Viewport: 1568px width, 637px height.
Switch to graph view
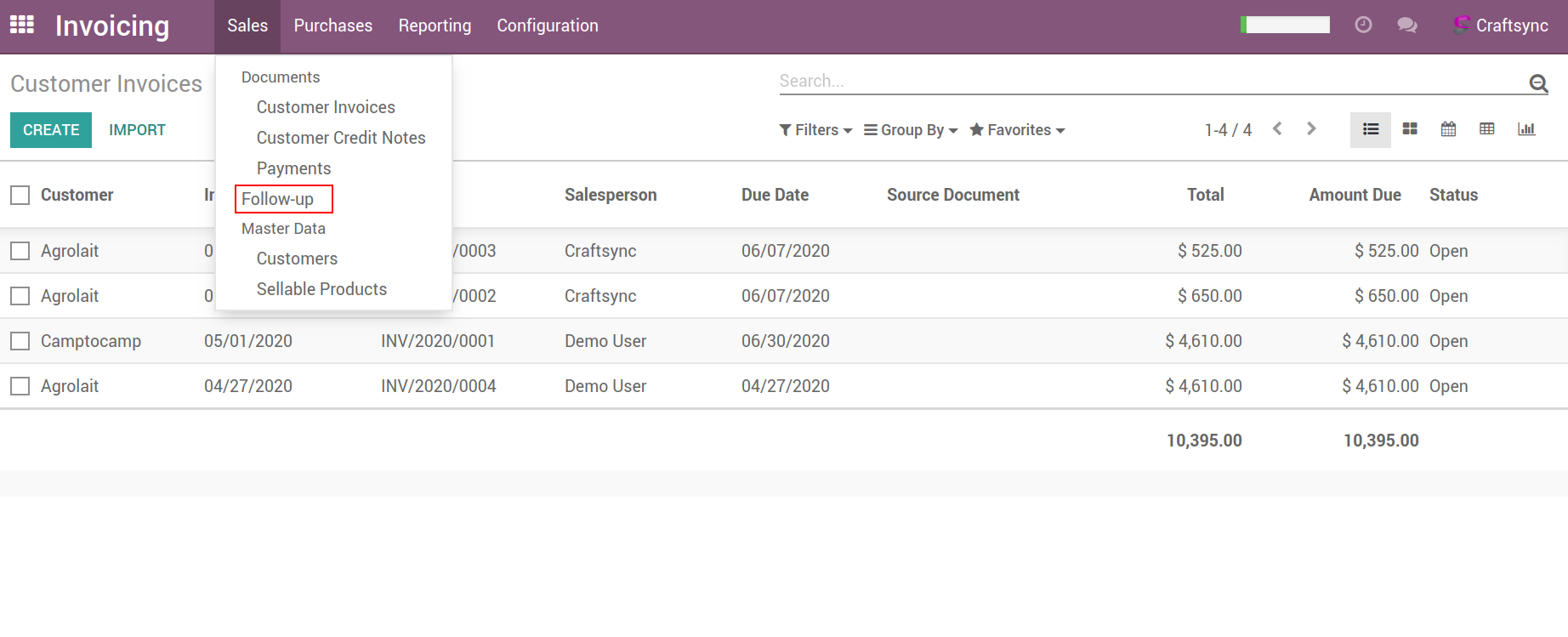tap(1526, 129)
